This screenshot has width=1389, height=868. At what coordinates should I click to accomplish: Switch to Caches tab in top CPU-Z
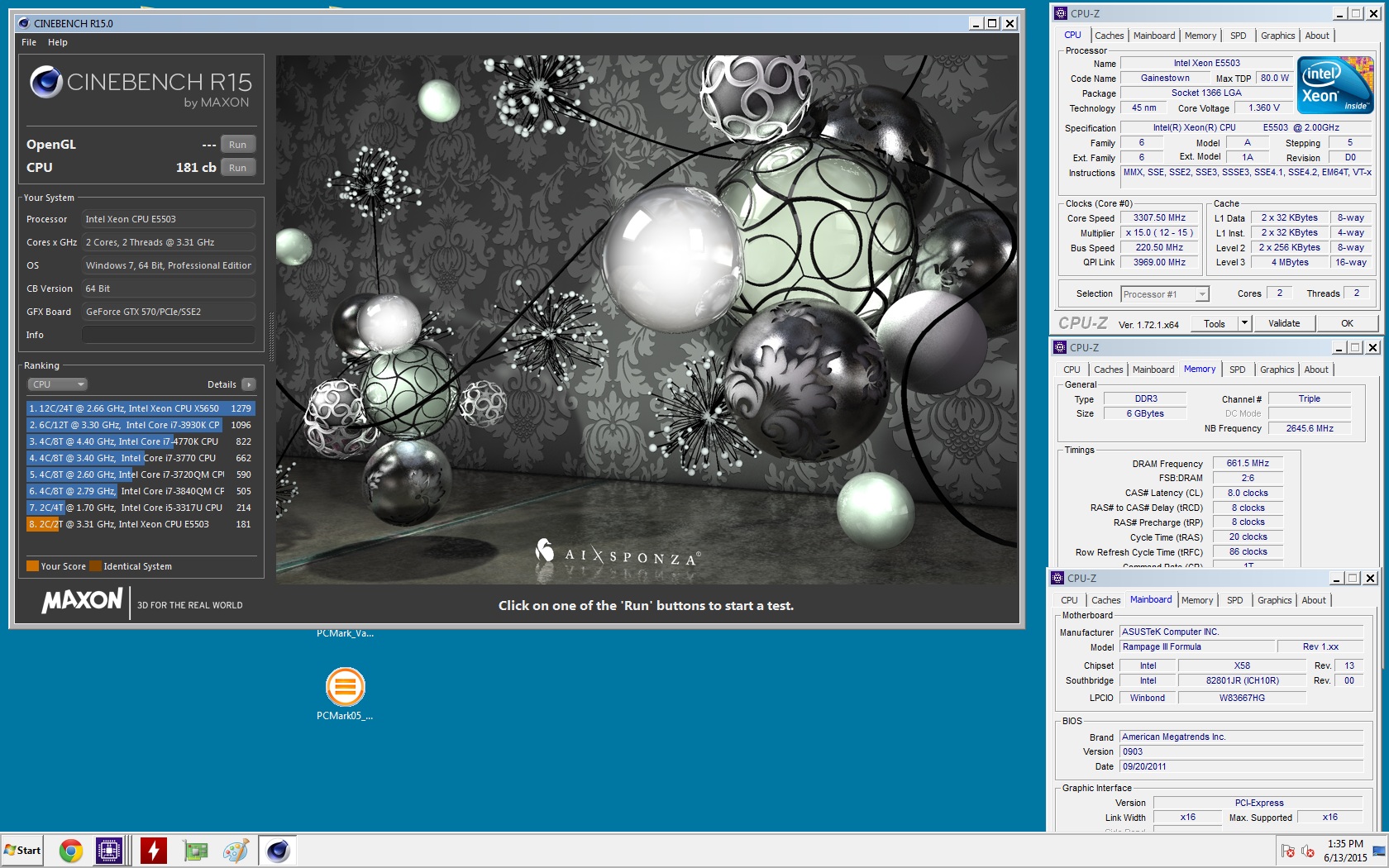pyautogui.click(x=1109, y=36)
